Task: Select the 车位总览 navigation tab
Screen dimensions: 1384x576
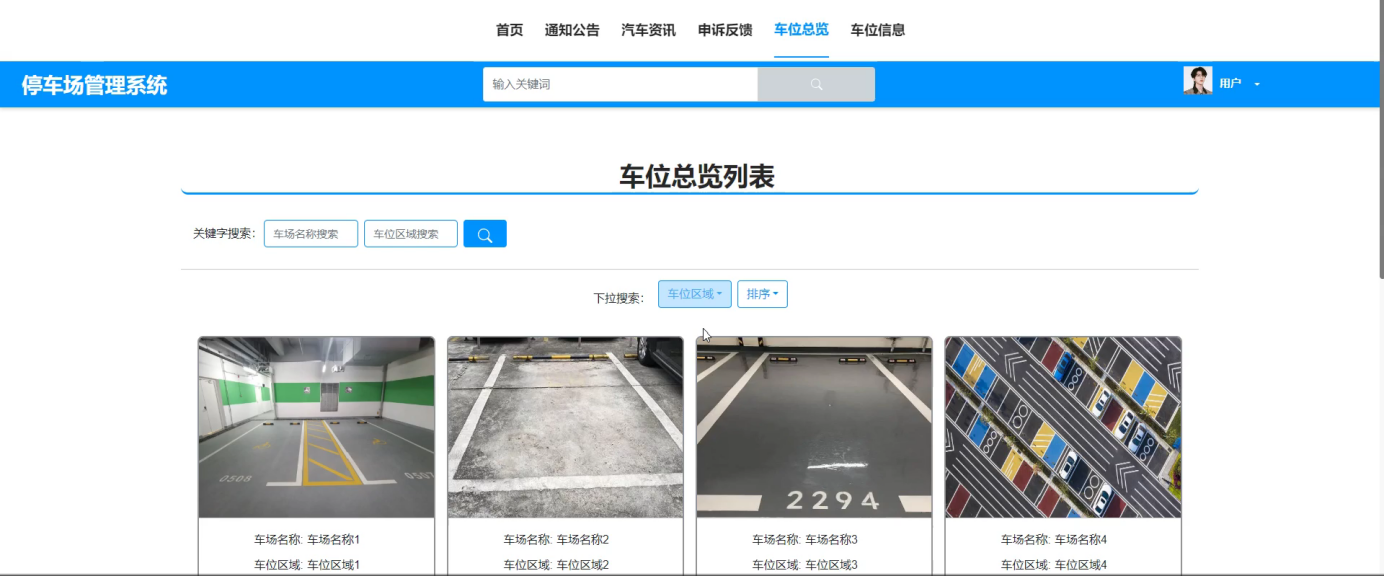Action: [x=801, y=30]
